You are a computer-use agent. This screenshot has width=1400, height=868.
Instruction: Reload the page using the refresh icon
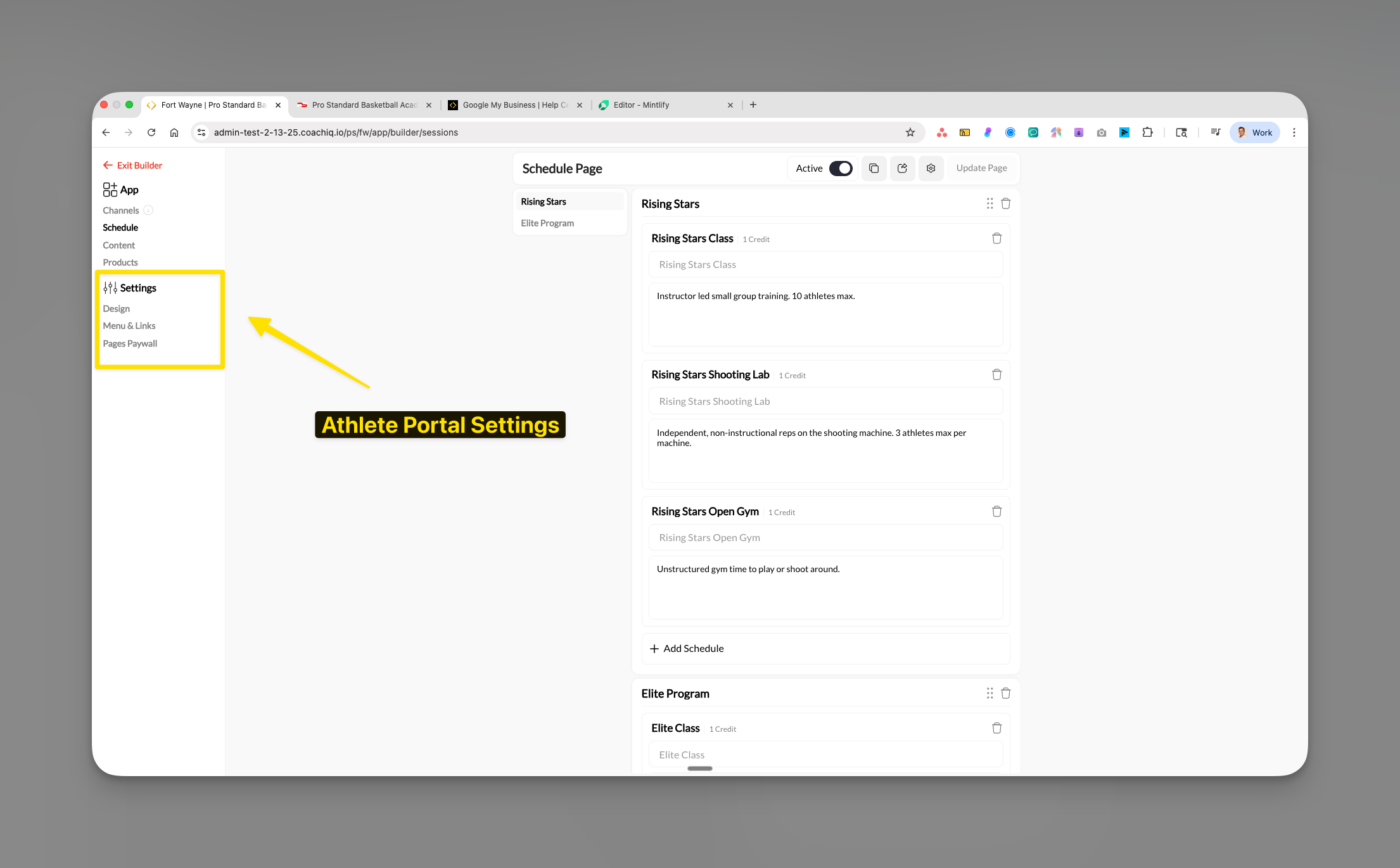coord(151,132)
